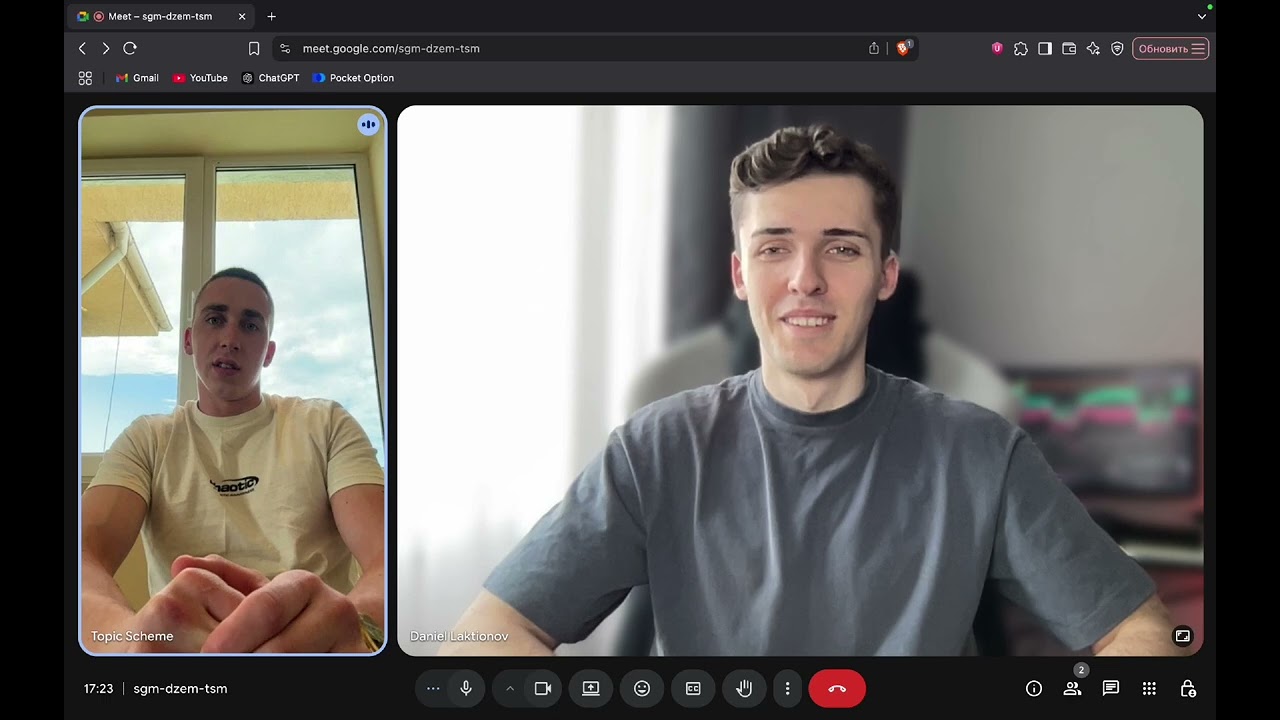1280x720 pixels.
Task: Leave the call with red button
Action: click(x=837, y=688)
